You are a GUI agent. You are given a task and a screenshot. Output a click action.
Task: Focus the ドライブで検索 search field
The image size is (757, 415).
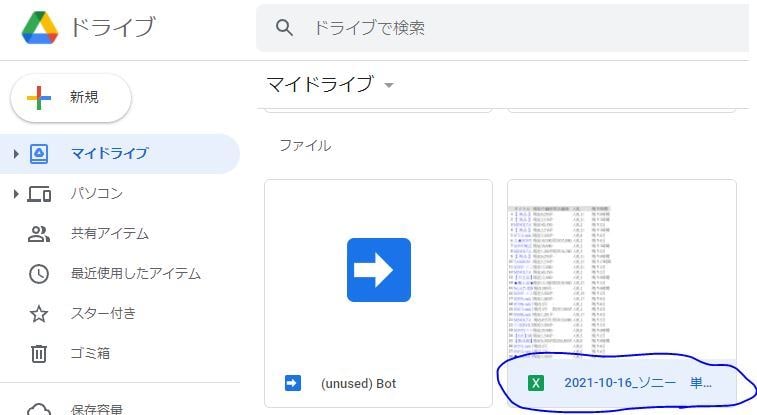(502, 28)
